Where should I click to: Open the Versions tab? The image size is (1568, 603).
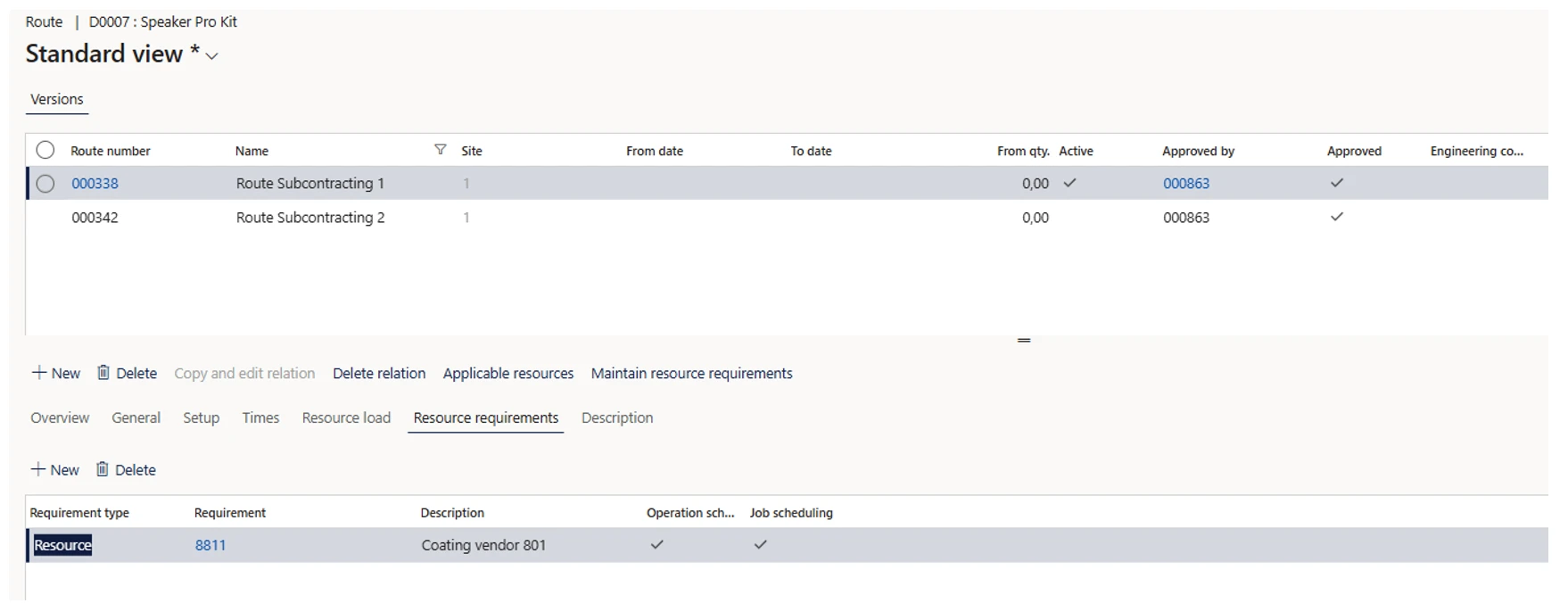56,99
